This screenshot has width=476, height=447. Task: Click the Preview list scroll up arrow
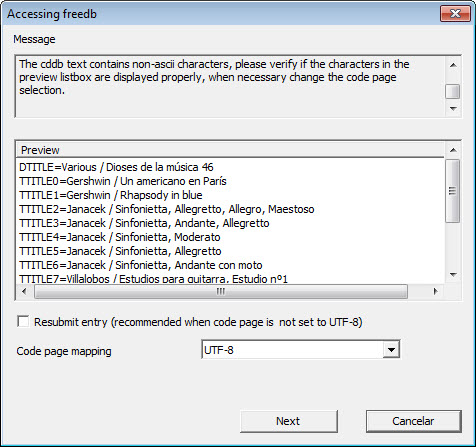[453, 150]
